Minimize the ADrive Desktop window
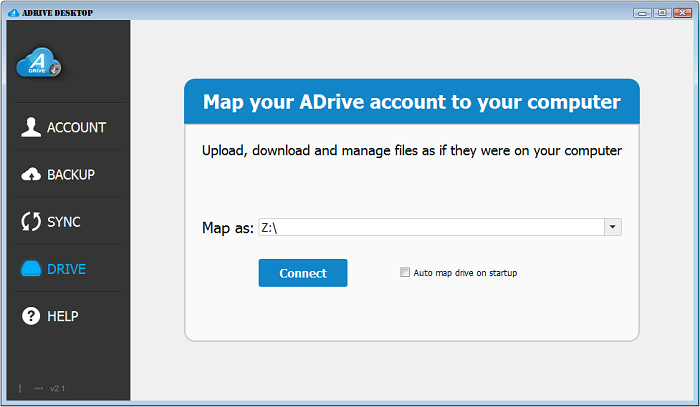 (641, 12)
